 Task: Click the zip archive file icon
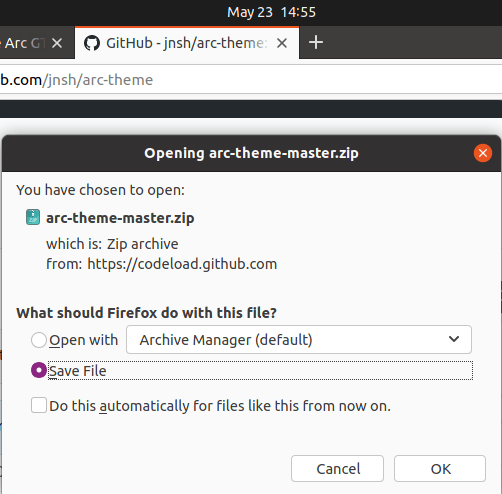tap(33, 217)
